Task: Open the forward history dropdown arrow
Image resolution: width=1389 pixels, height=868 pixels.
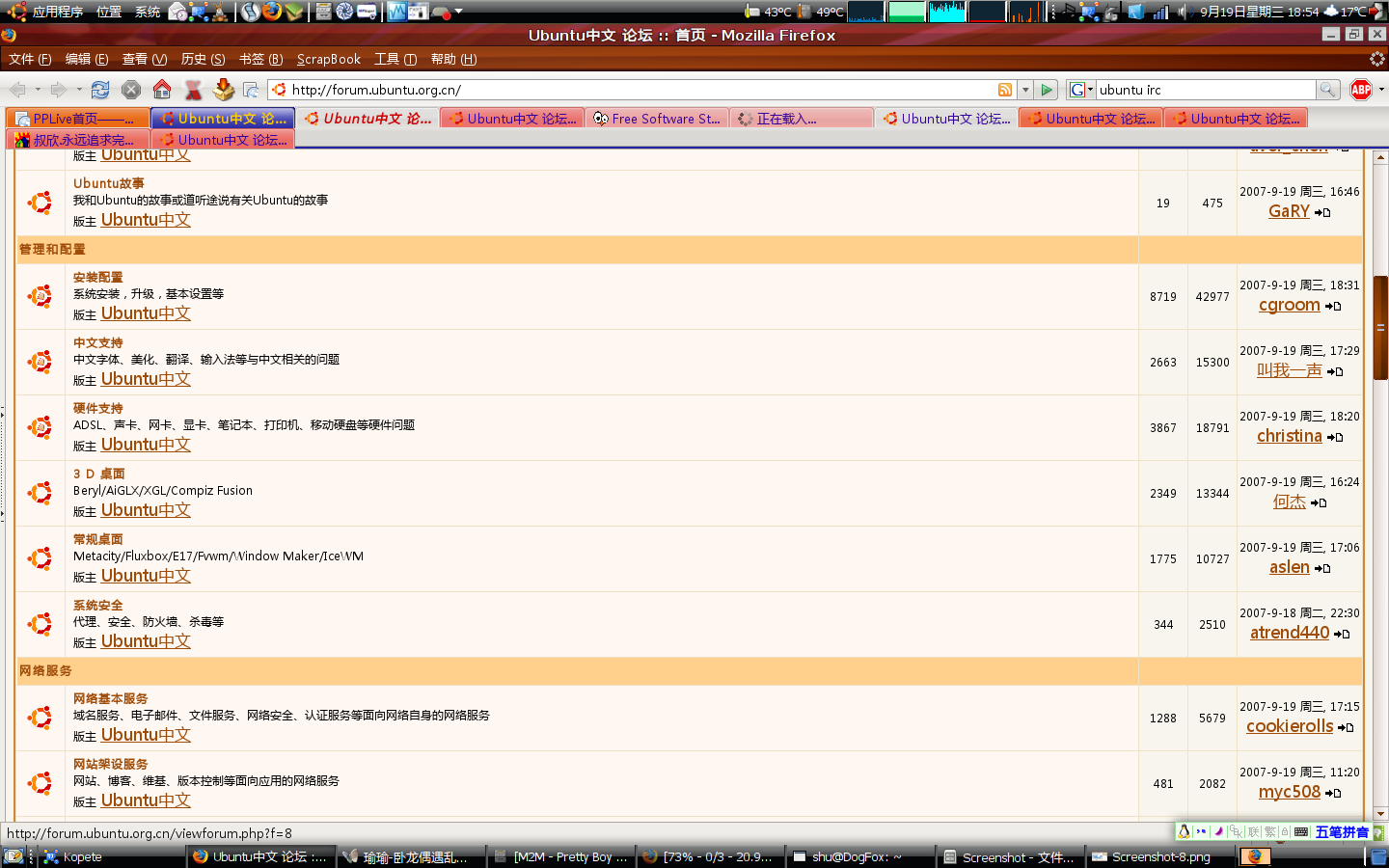Action: tap(79, 90)
